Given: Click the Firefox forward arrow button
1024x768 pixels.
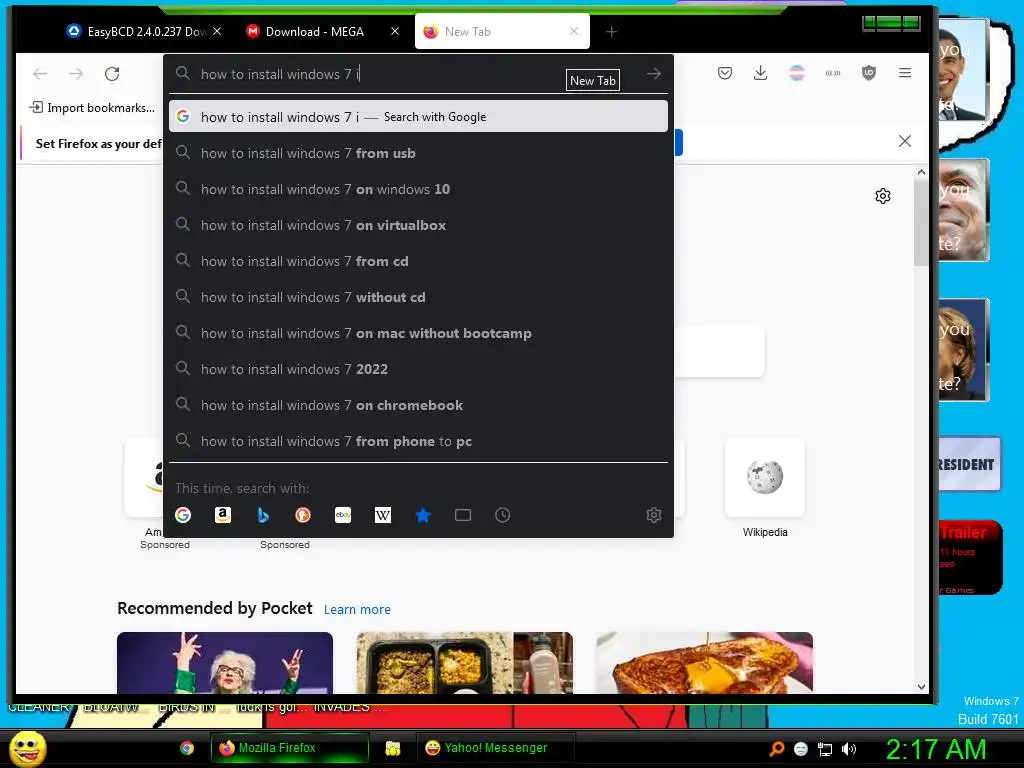Looking at the screenshot, I should pyautogui.click(x=76, y=74).
